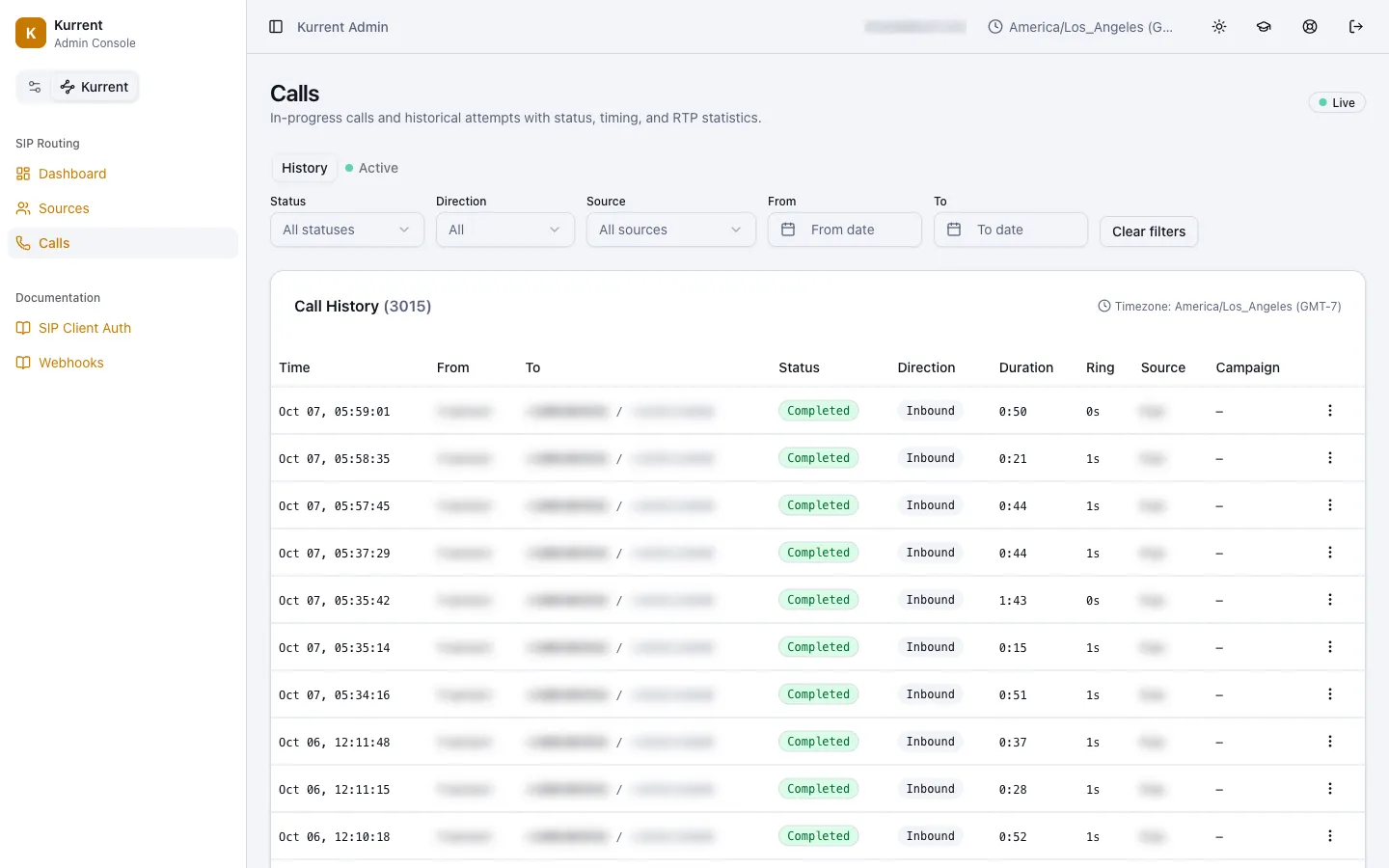The width and height of the screenshot is (1389, 868).
Task: Expand the Status filter dropdown
Action: click(x=347, y=230)
